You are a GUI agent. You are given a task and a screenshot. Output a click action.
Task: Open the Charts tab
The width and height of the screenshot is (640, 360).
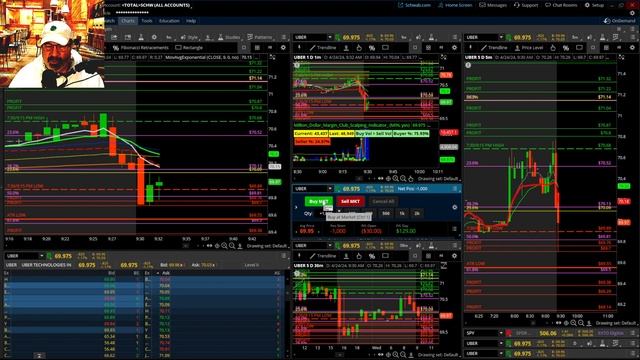point(128,21)
